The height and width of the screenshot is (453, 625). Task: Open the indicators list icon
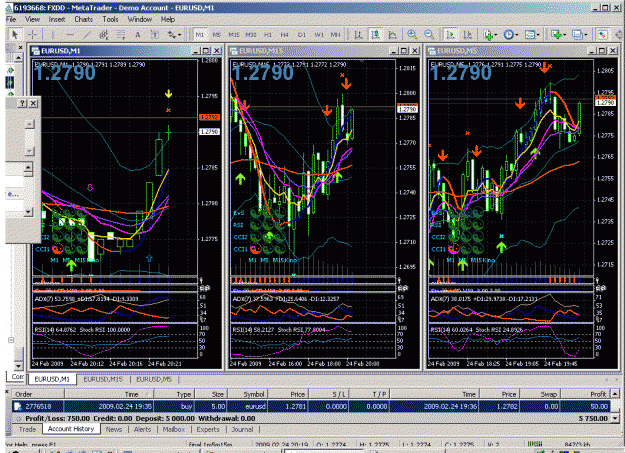click(488, 35)
